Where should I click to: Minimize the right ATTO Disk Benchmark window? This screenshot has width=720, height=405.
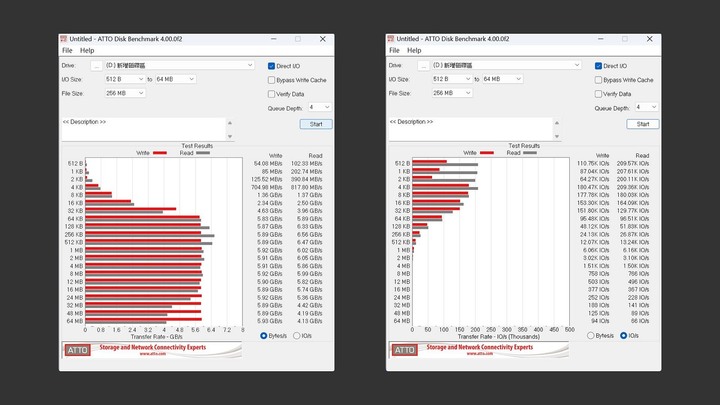coord(601,39)
